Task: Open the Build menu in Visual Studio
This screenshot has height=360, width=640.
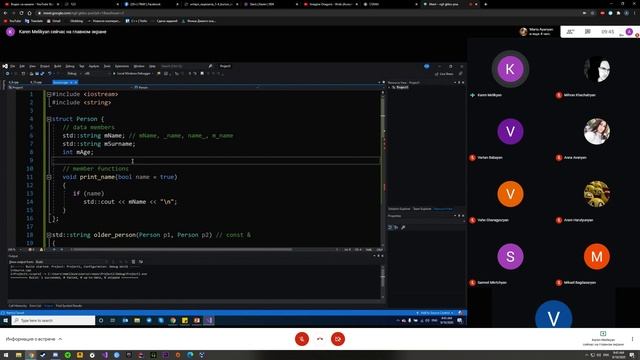Action: click(58, 66)
